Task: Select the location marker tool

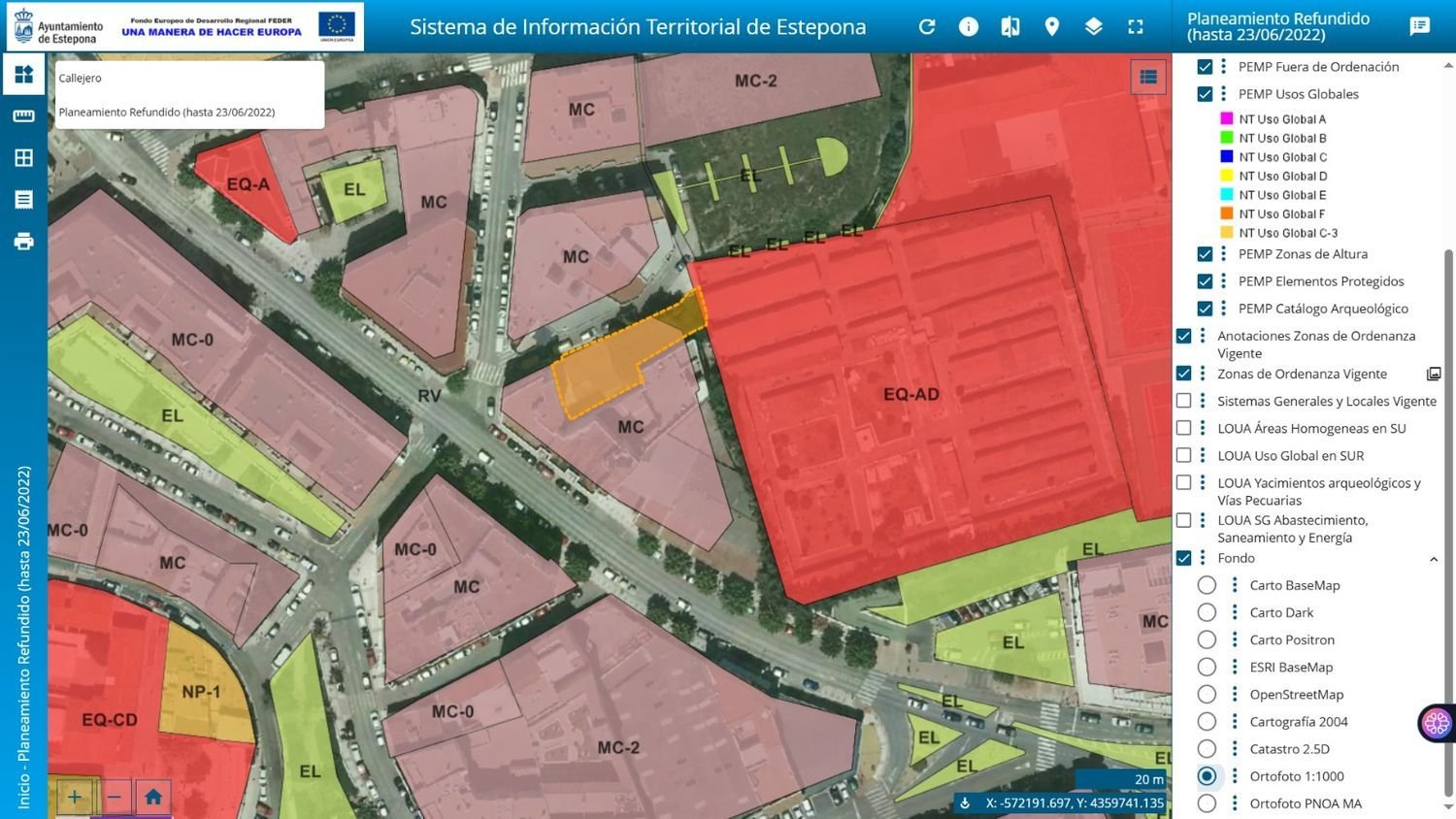Action: tap(1051, 26)
